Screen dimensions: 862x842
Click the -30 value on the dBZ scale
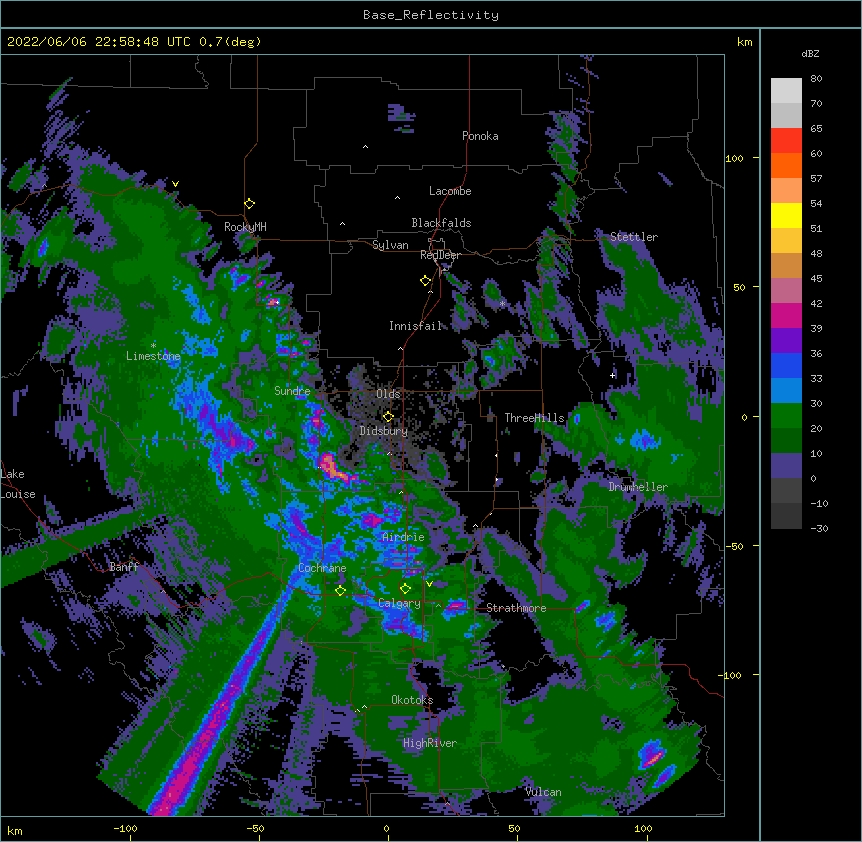coord(819,528)
